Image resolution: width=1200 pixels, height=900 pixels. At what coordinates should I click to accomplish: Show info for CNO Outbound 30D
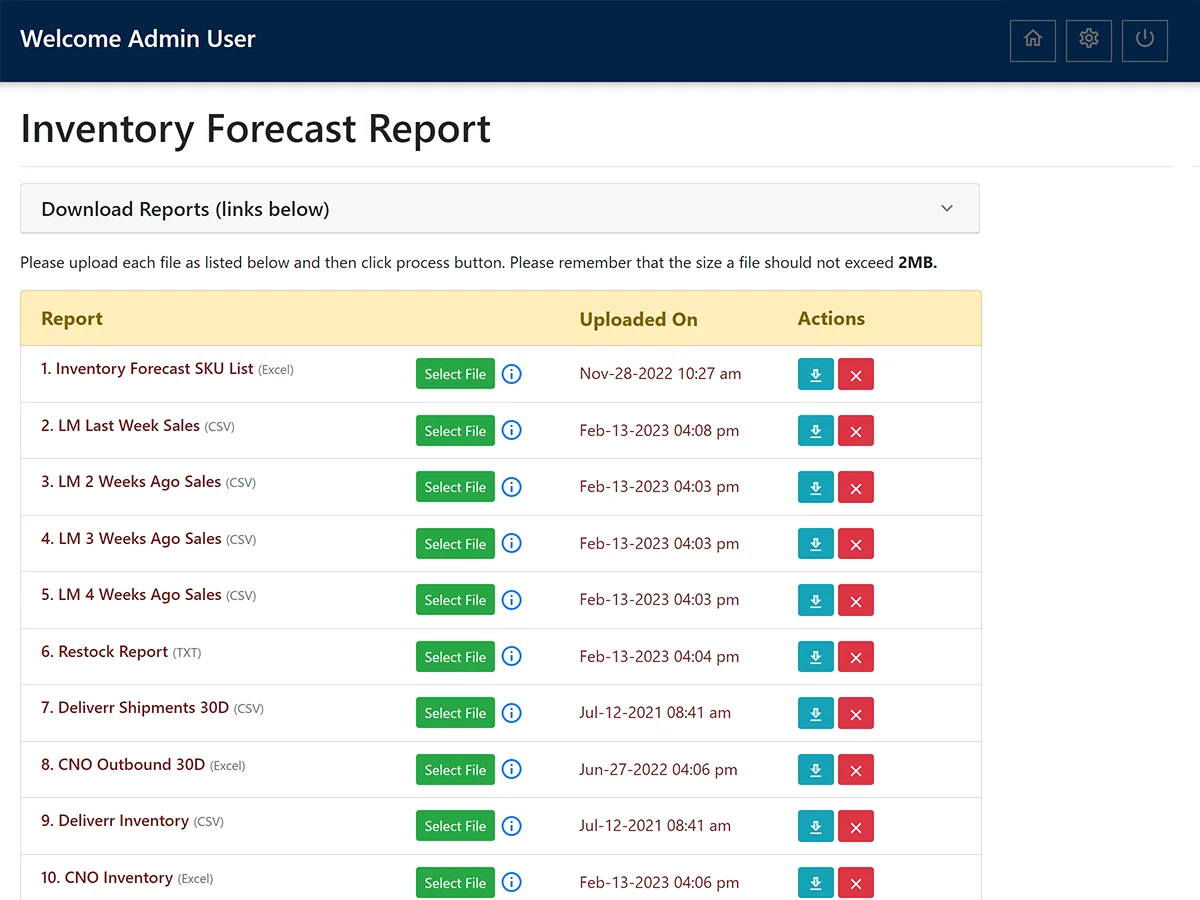click(x=512, y=770)
